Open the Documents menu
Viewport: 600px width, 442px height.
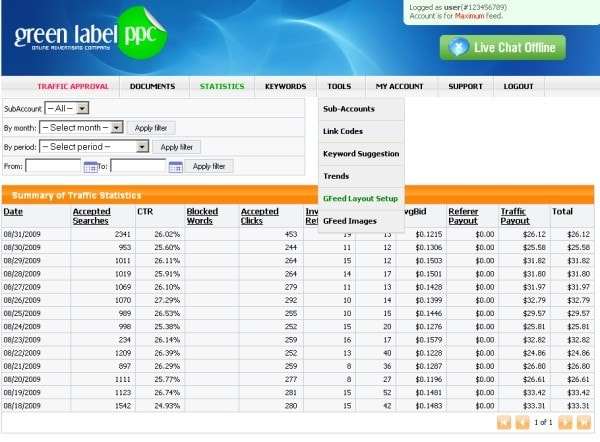[152, 86]
